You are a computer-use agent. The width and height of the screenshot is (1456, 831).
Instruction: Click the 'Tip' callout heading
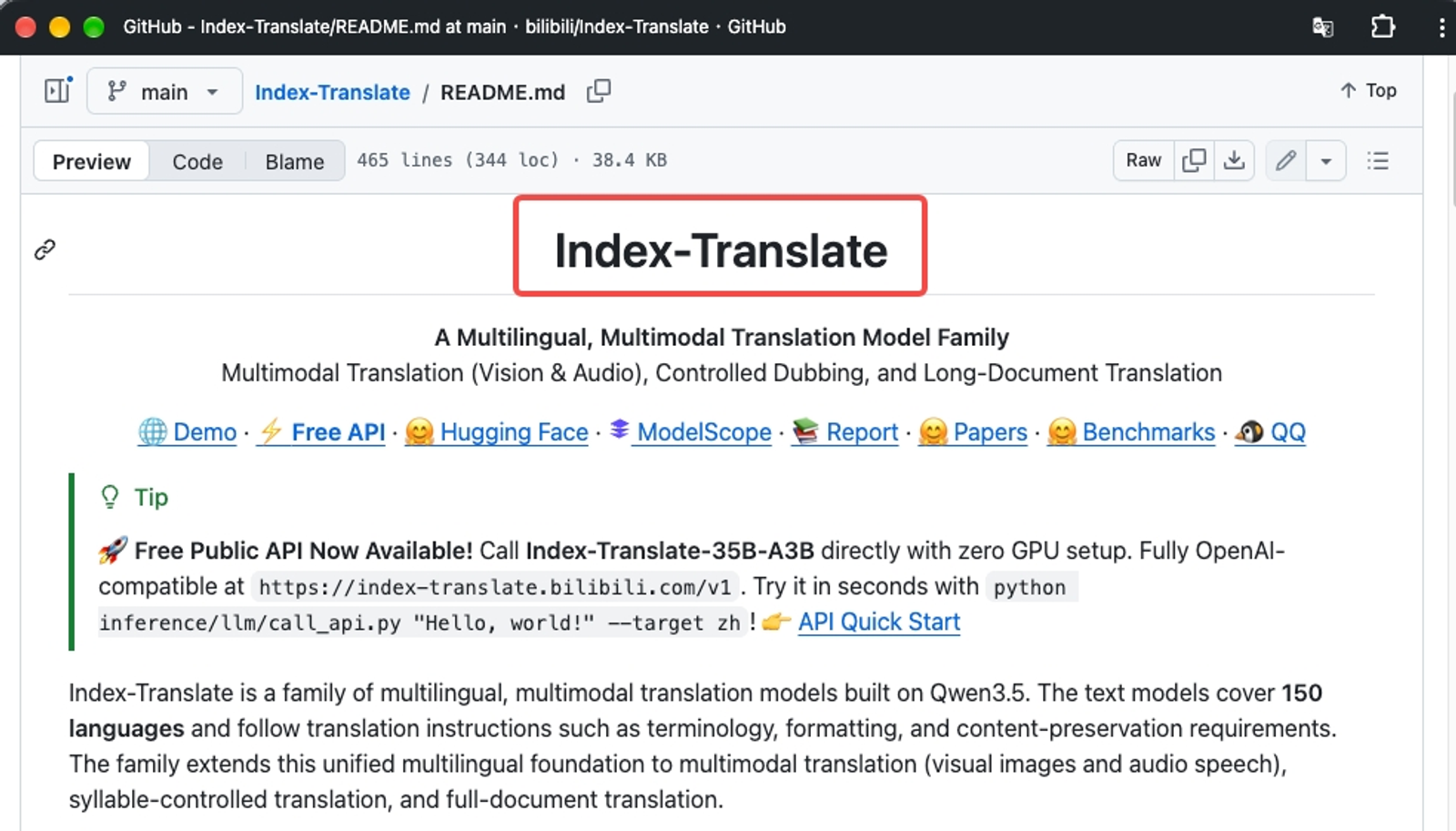click(151, 497)
